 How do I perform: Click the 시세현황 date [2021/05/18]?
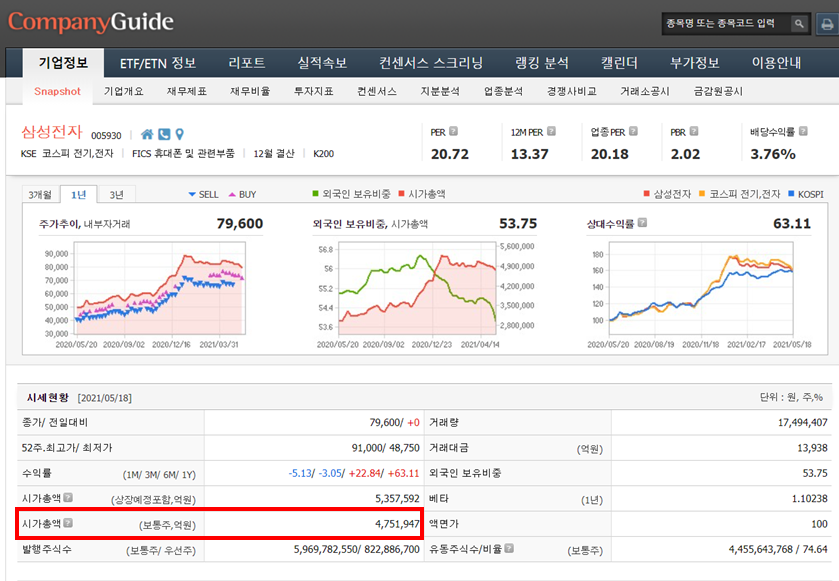(104, 398)
